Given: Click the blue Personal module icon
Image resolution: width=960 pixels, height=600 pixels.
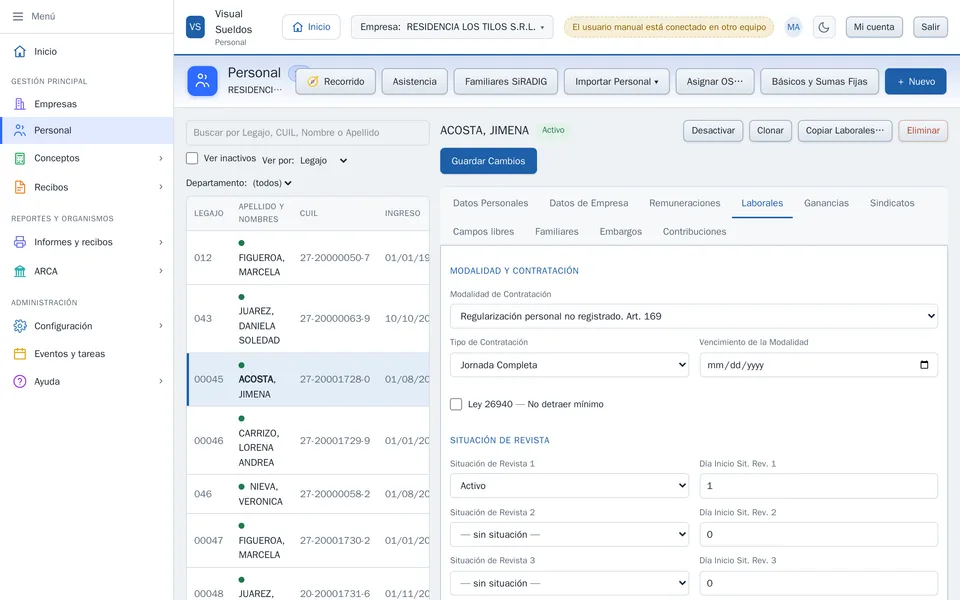Looking at the screenshot, I should click(203, 81).
